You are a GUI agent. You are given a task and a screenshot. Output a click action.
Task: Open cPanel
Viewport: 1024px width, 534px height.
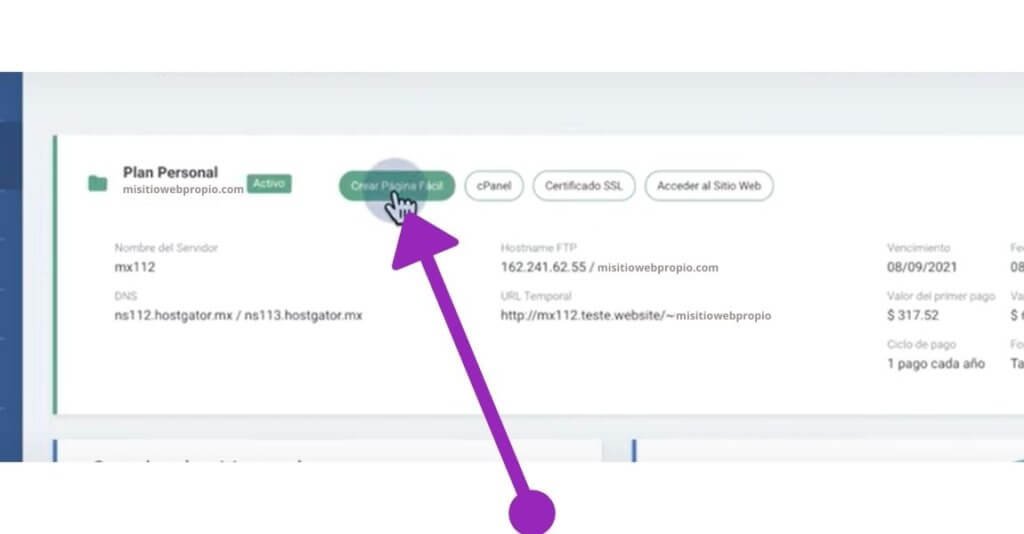tap(494, 186)
